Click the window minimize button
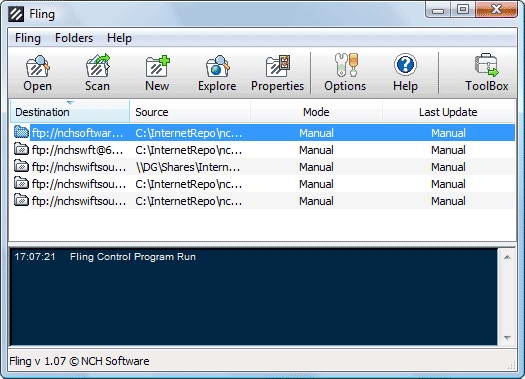 click(x=438, y=10)
